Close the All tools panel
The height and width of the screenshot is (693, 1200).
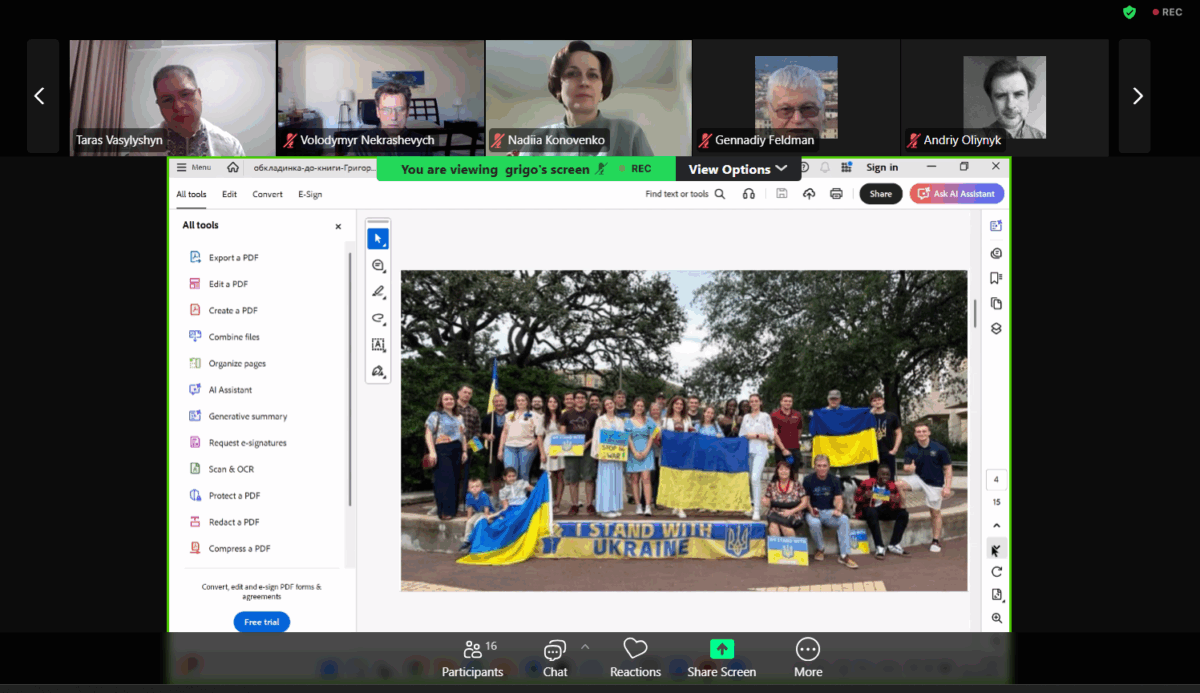pyautogui.click(x=338, y=227)
